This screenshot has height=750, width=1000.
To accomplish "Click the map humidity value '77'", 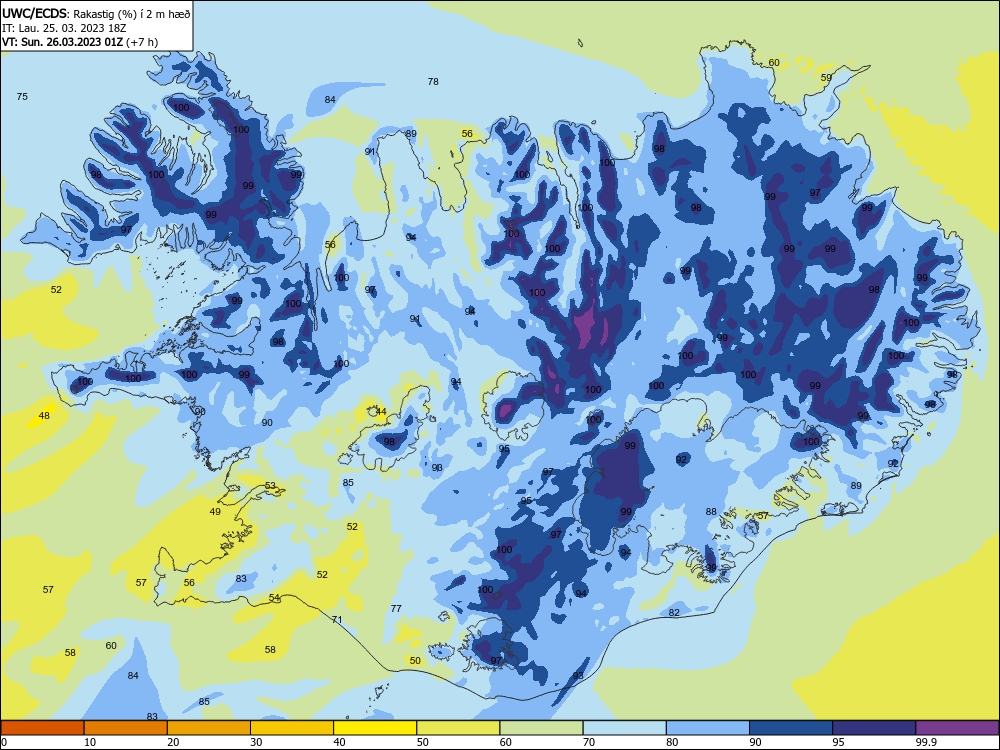I will click(396, 608).
